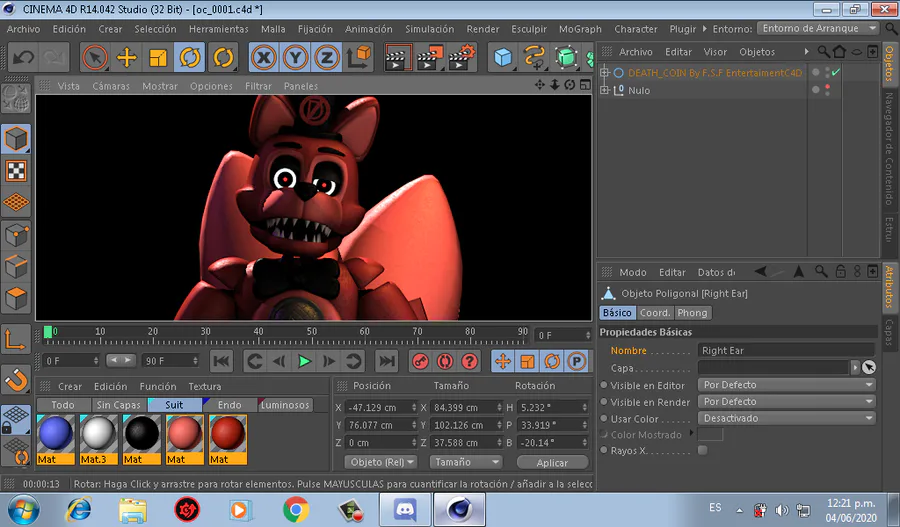This screenshot has width=900, height=527.
Task: Click the Nombre field containing Right Ear
Action: (x=785, y=351)
